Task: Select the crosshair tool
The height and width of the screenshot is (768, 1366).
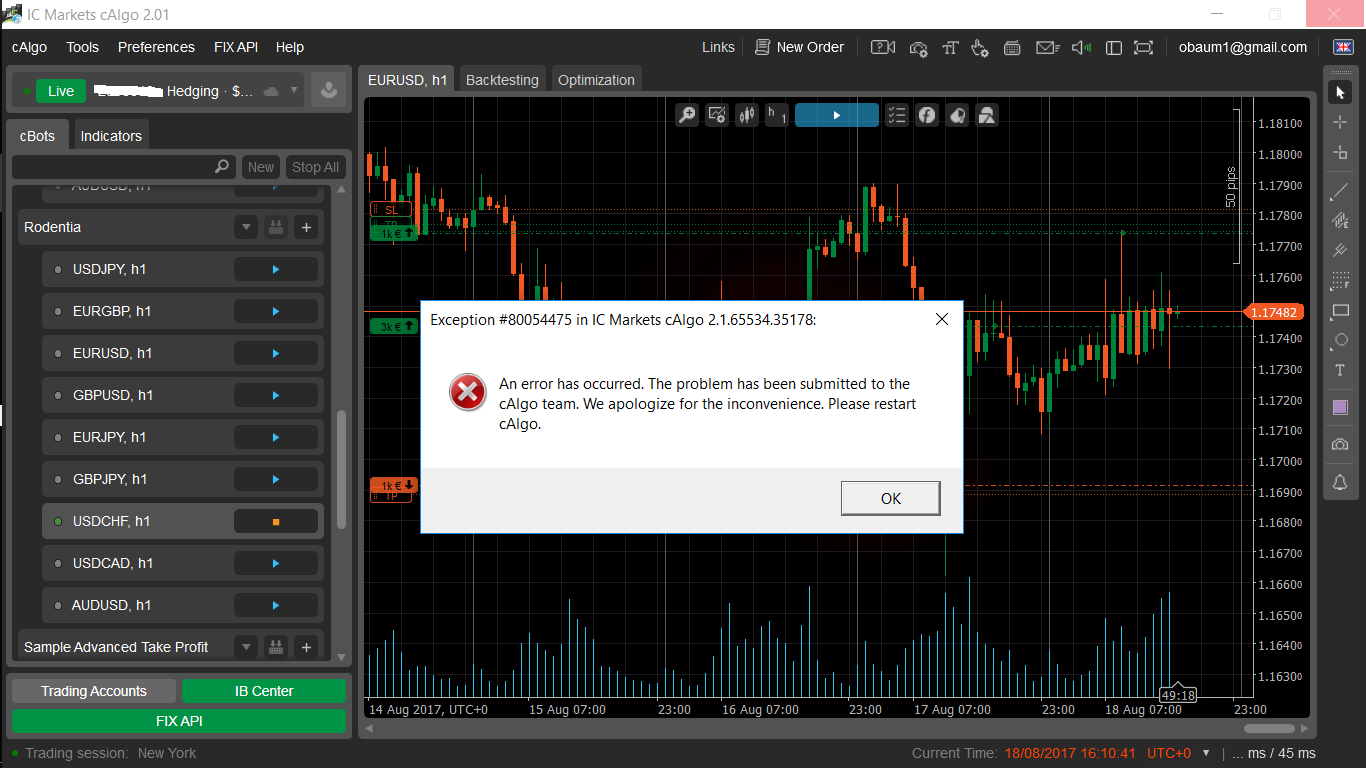Action: (x=1340, y=122)
